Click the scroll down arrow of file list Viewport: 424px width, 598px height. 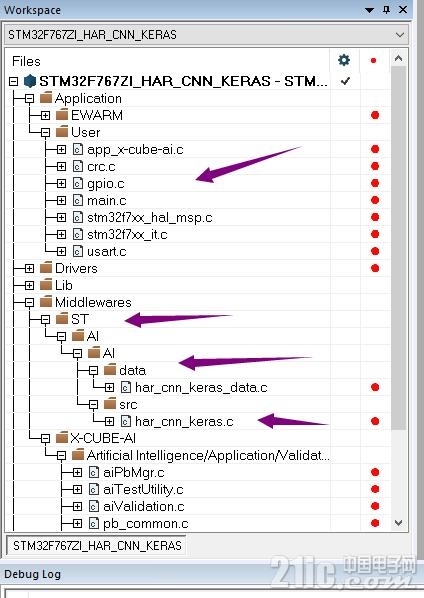click(398, 522)
